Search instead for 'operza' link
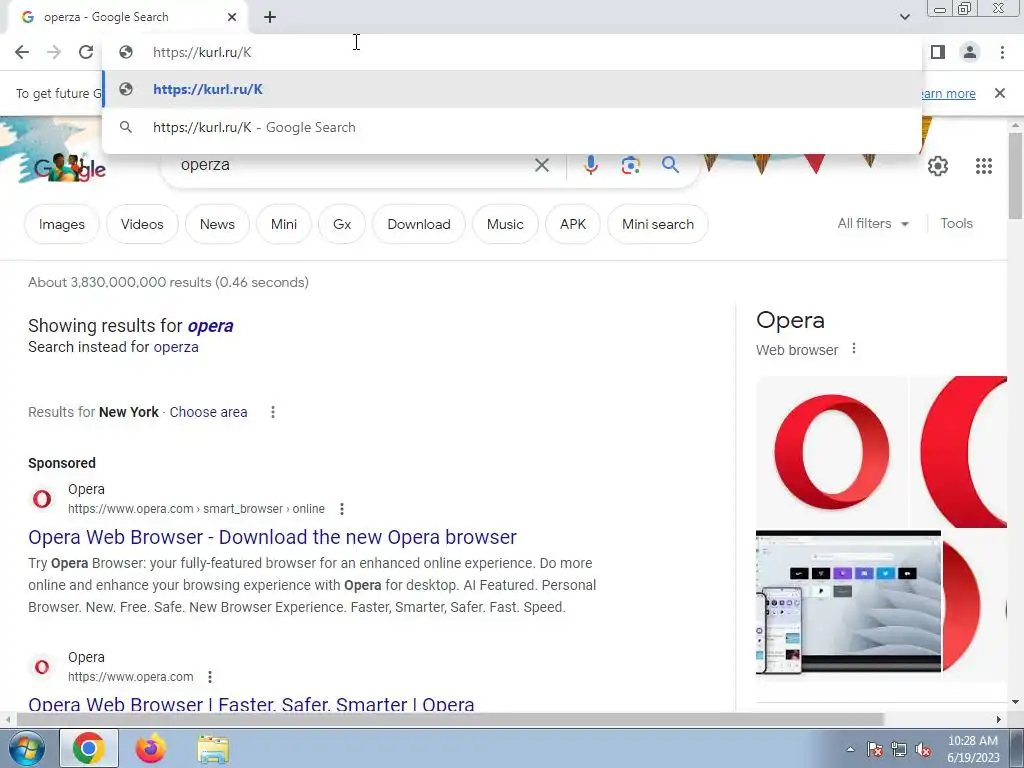This screenshot has width=1024, height=768. coord(176,347)
